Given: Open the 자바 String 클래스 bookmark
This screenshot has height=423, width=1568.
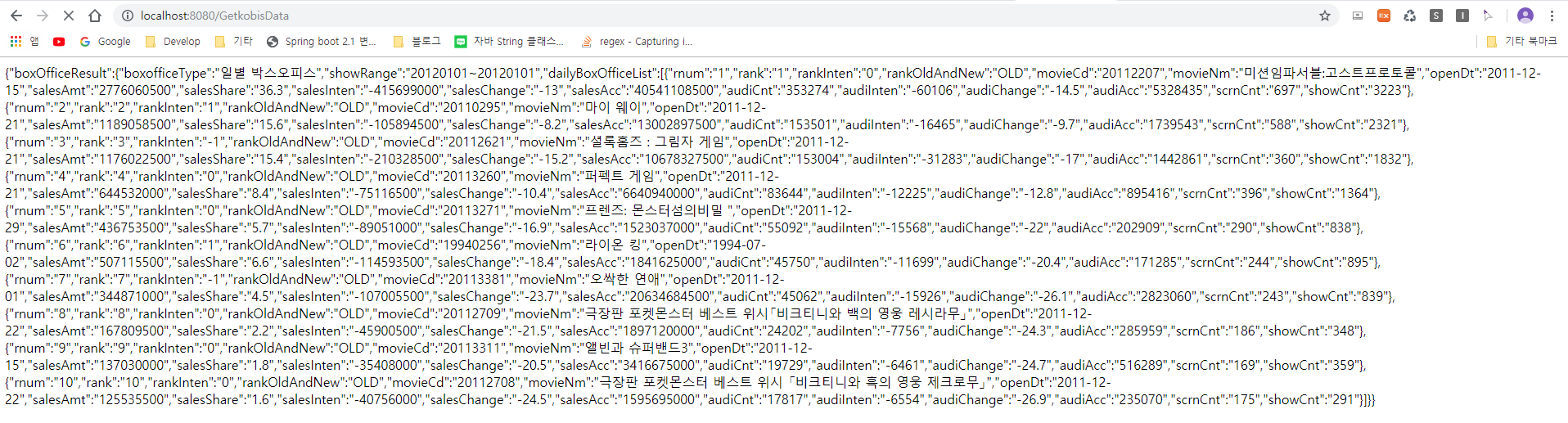Looking at the screenshot, I should click(509, 41).
